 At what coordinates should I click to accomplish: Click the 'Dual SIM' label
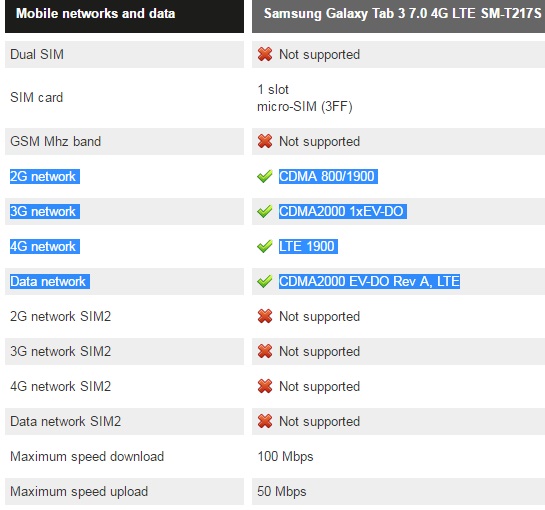point(37,55)
